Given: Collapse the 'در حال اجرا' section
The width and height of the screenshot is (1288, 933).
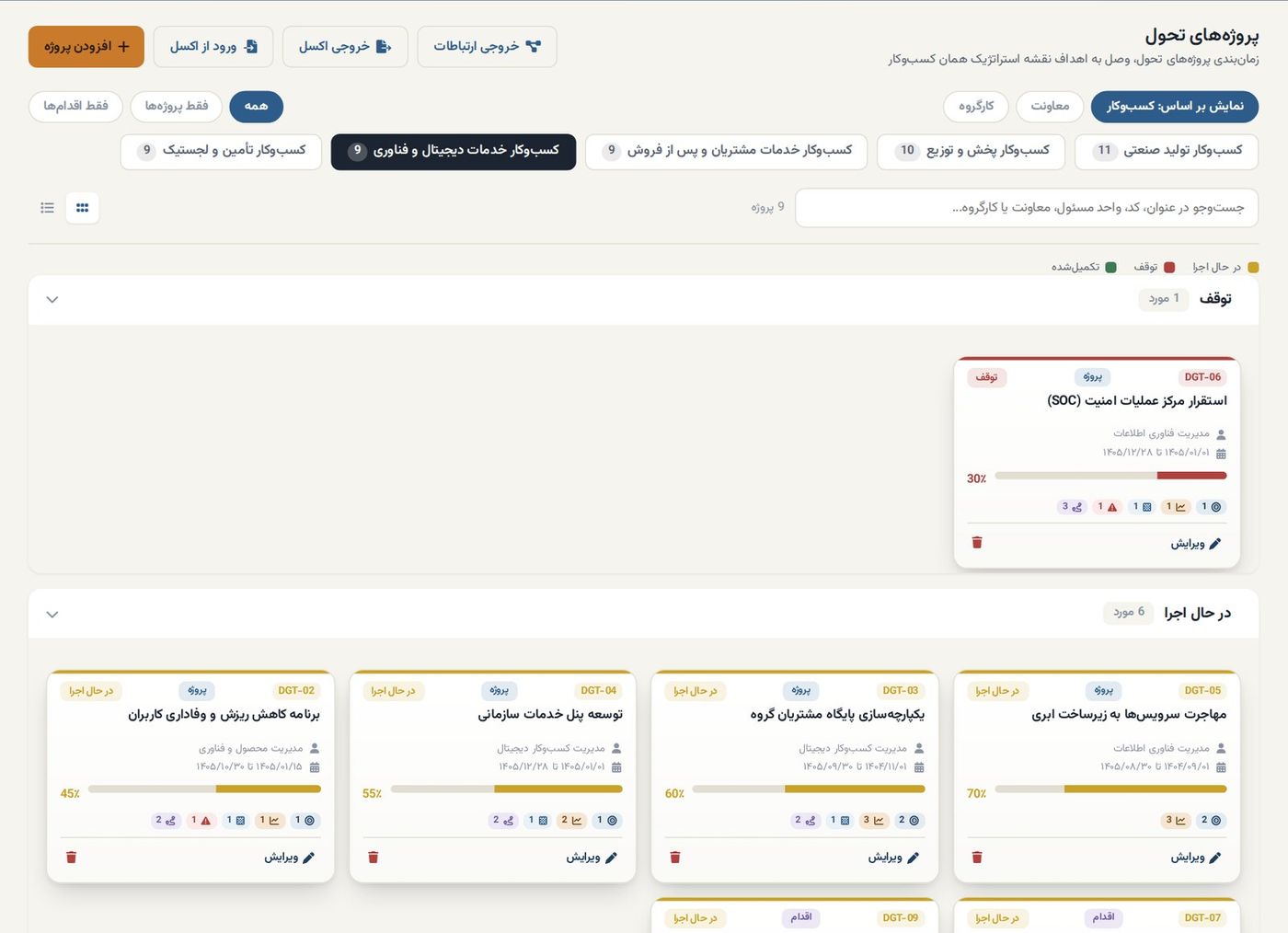Looking at the screenshot, I should (x=52, y=615).
